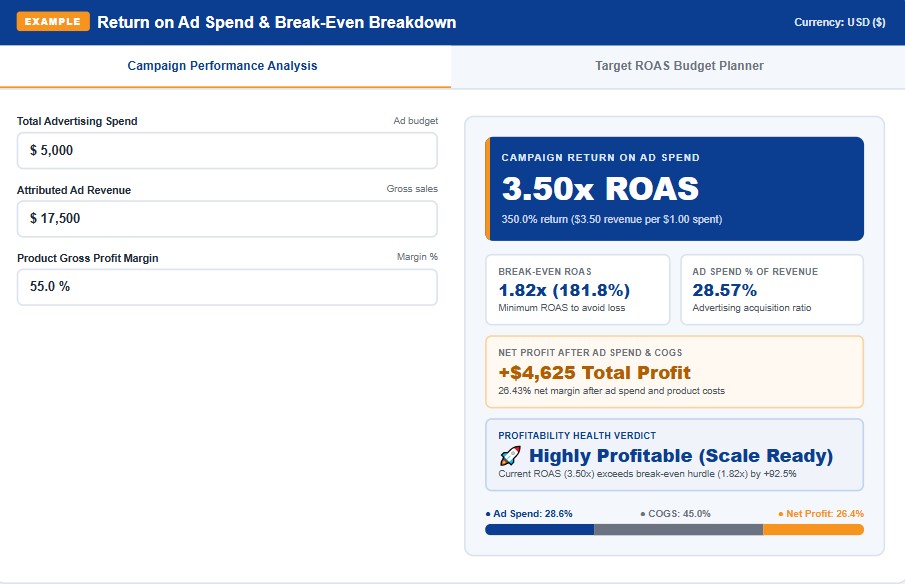
Task: Click the rocket icon in health verdict
Action: tap(510, 456)
